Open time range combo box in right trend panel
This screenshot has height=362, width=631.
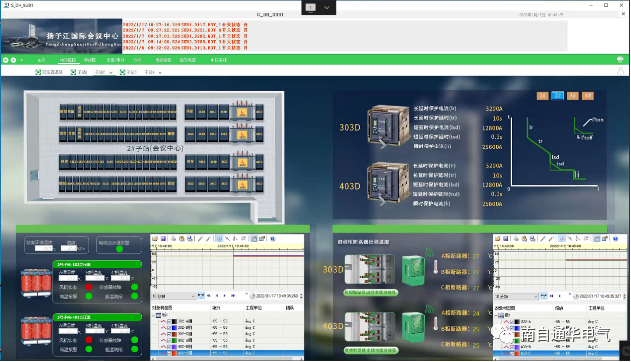click(516, 296)
